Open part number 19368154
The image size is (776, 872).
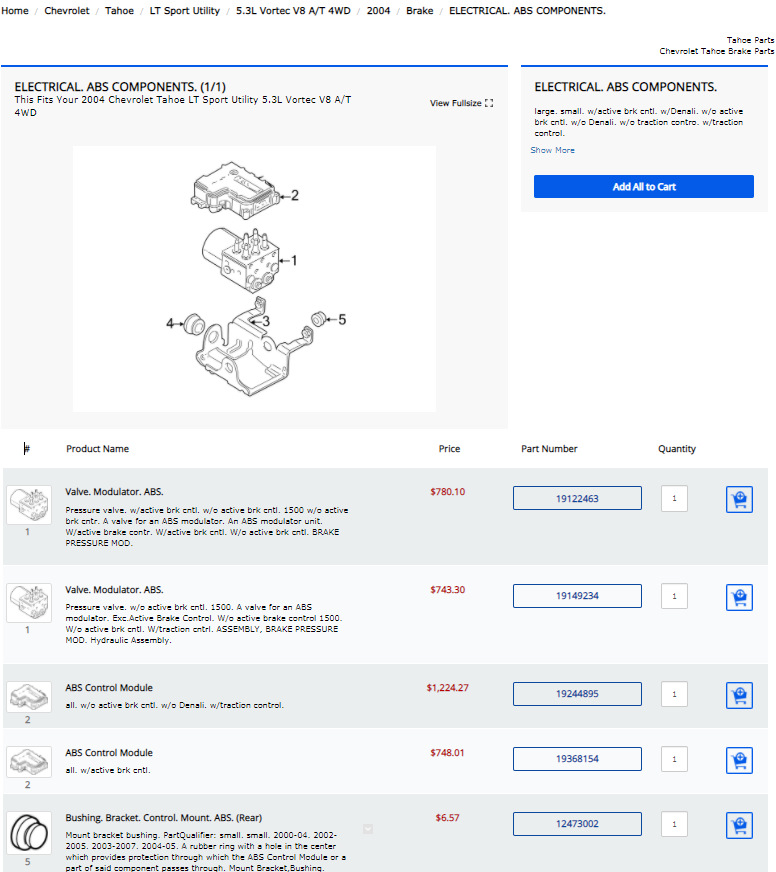[577, 759]
